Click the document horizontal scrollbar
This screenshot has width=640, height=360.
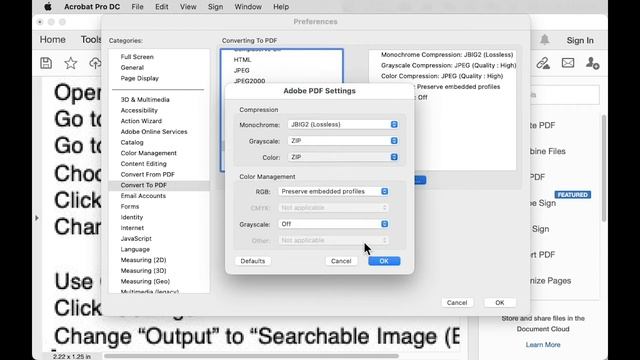251,356
